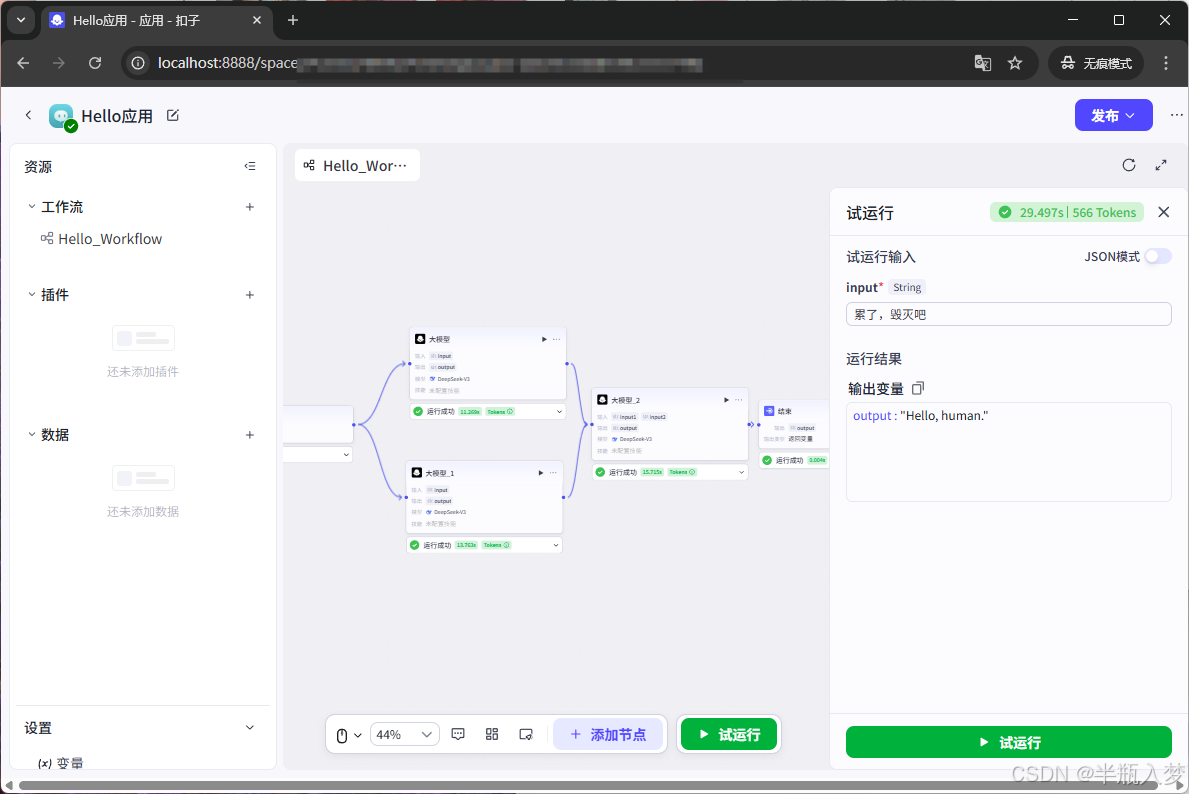Open the comment tool in the canvas toolbar
Viewport: 1189px width, 794px height.
[x=458, y=734]
